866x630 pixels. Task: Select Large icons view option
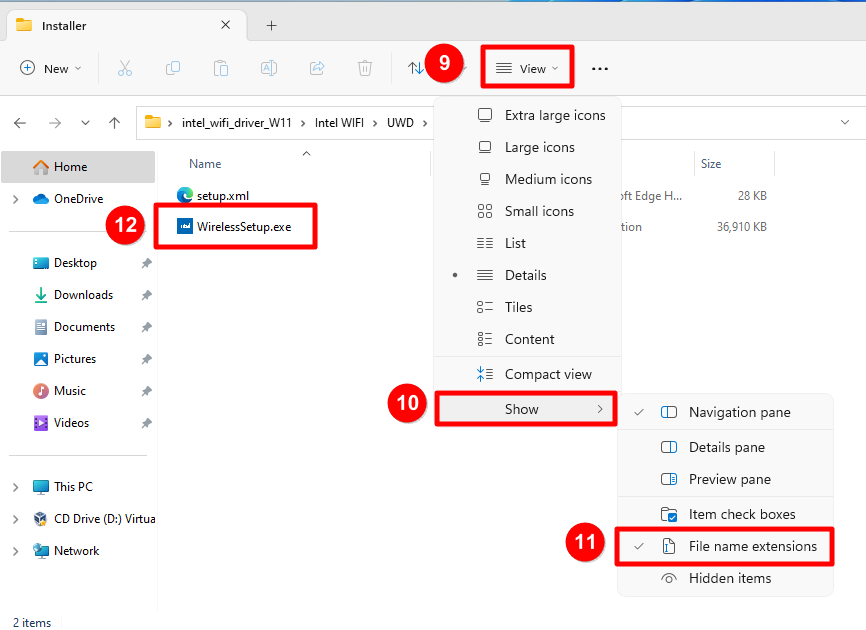539,147
